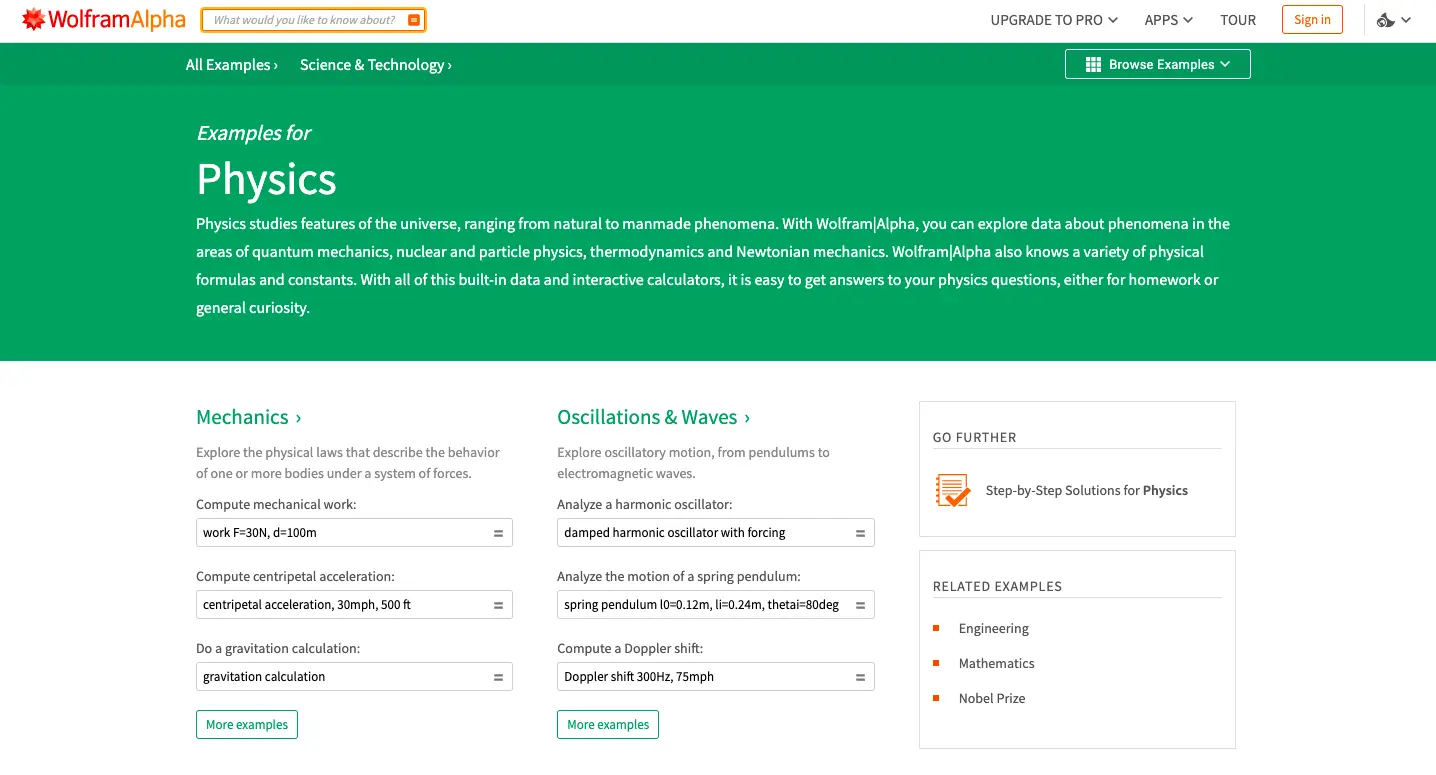
Task: Select the spring pendulum l0=0.12m example
Action: coord(716,605)
